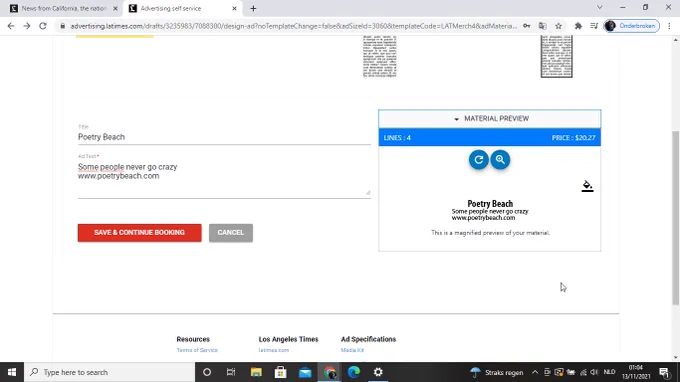Screen dimensions: 680x382
Task: Open Task View on taskbar
Action: pyautogui.click(x=231, y=372)
